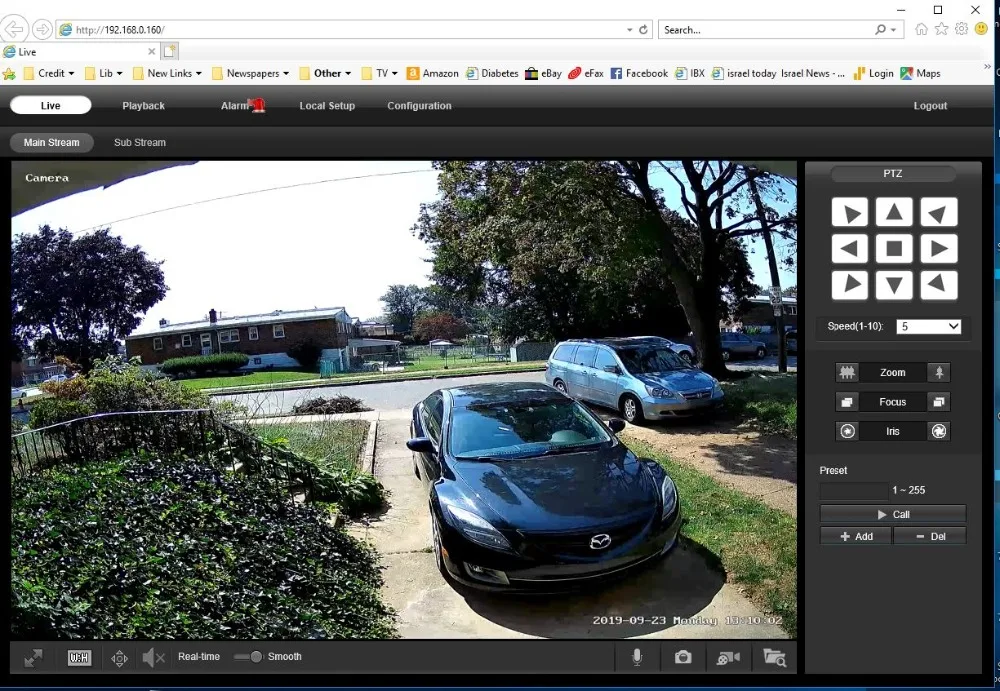Move camera with bottom-right PTZ diagonal arrow
This screenshot has width=1000, height=691.
939,285
